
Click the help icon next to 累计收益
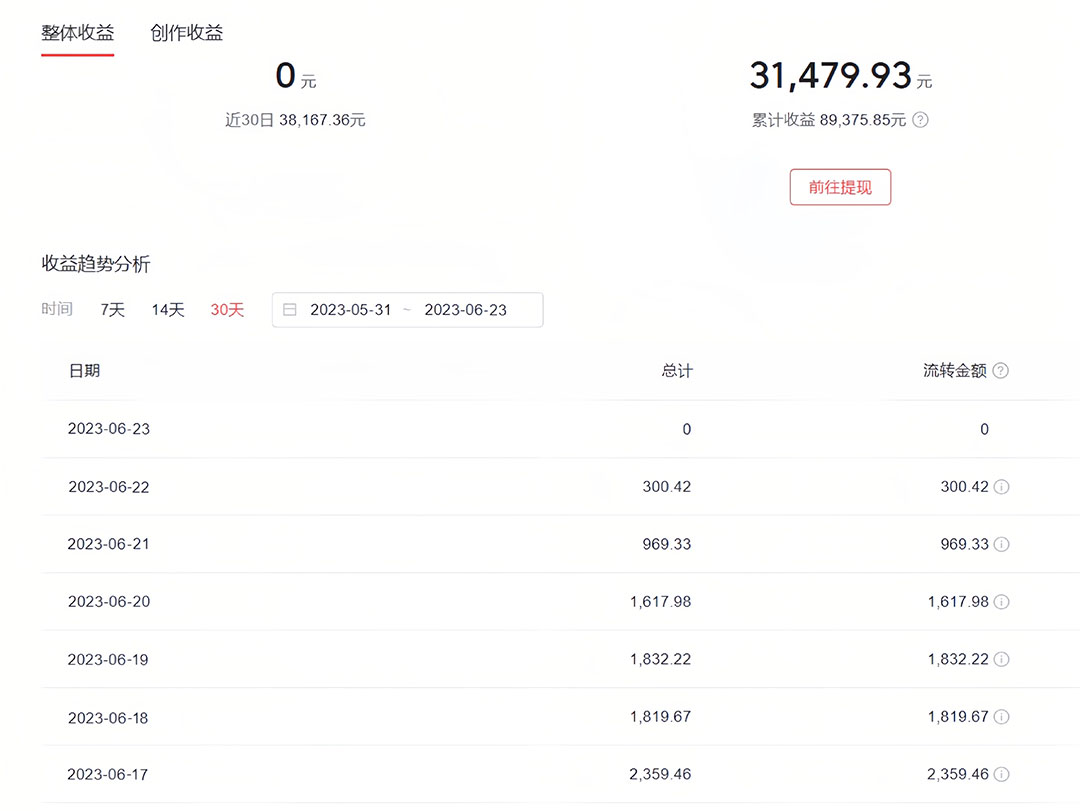[x=919, y=120]
